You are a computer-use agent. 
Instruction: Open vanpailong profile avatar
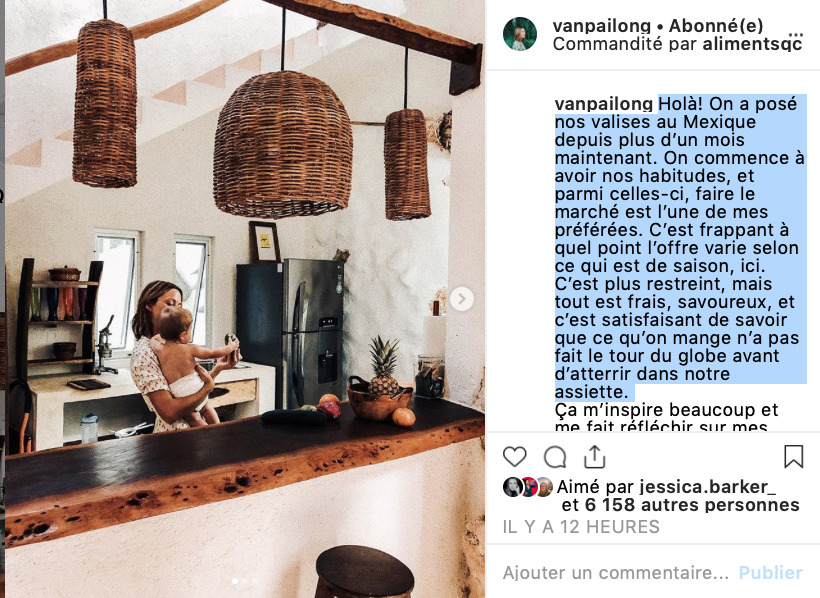(520, 34)
